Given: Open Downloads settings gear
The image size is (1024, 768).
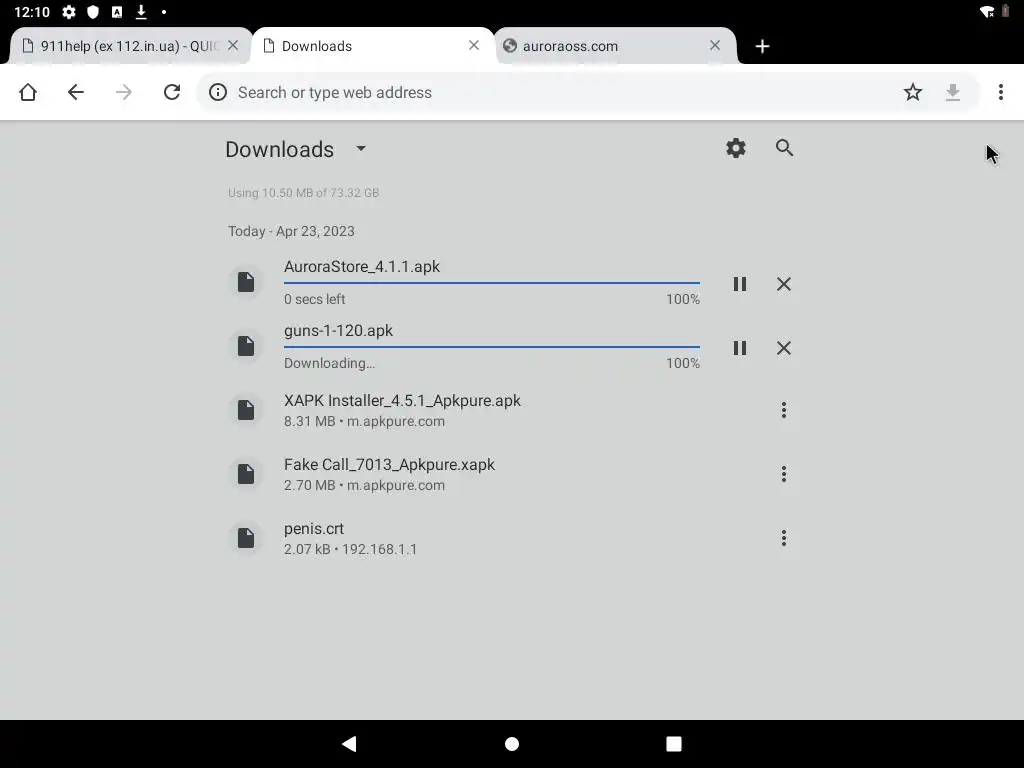Looking at the screenshot, I should (736, 148).
